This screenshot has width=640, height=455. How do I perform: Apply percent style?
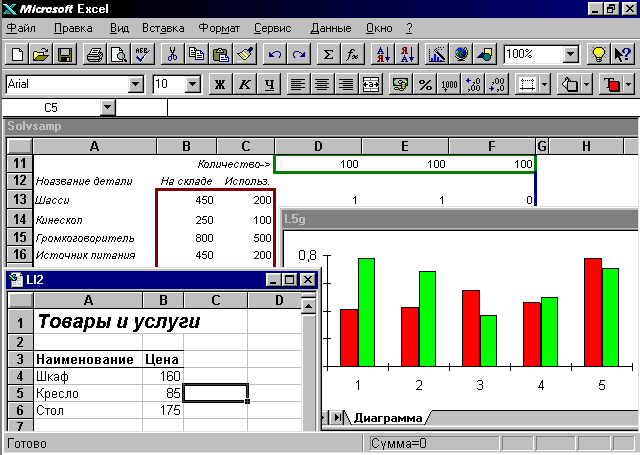(425, 84)
